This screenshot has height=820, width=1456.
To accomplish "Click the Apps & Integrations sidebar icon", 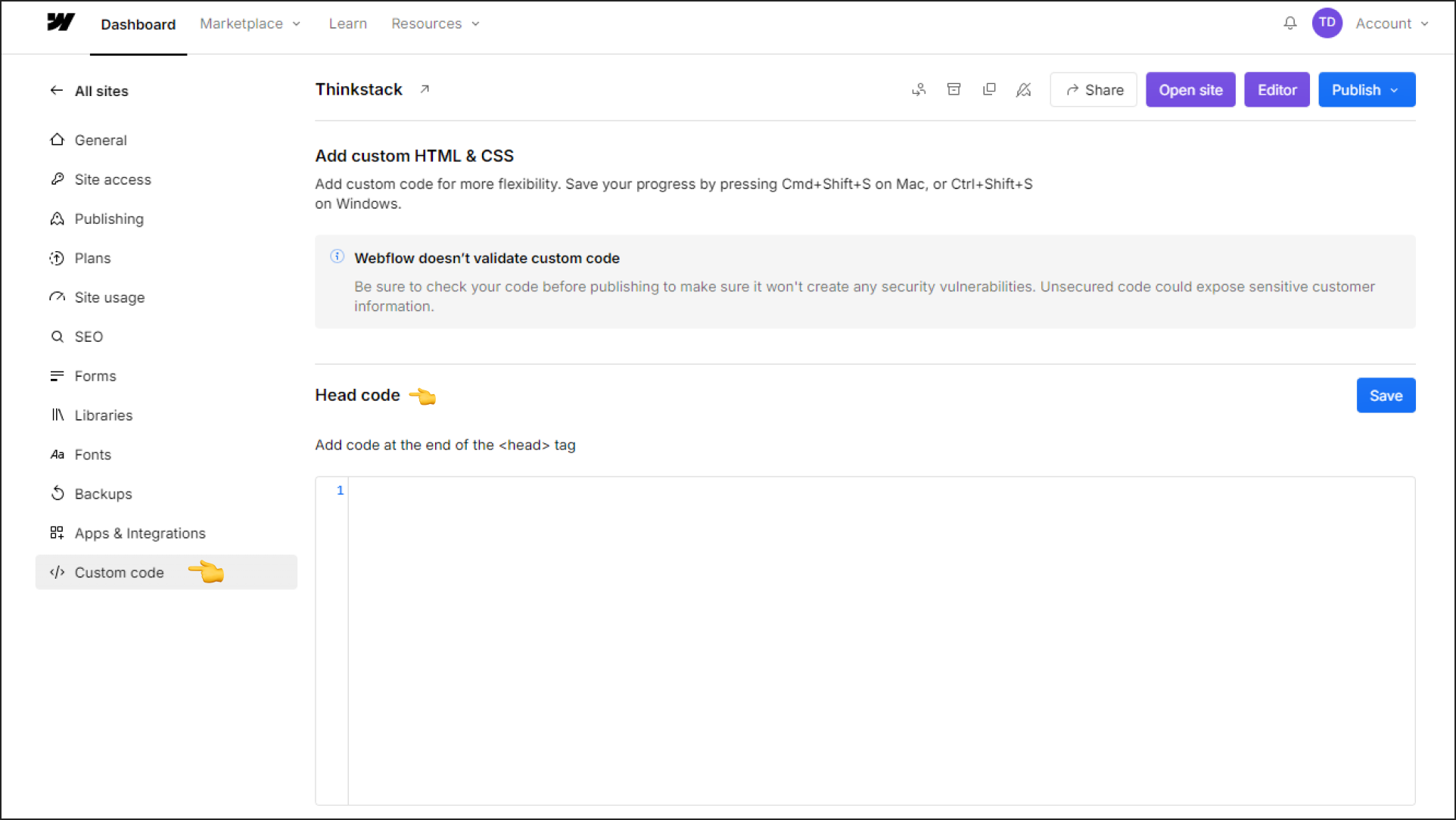I will (x=57, y=533).
